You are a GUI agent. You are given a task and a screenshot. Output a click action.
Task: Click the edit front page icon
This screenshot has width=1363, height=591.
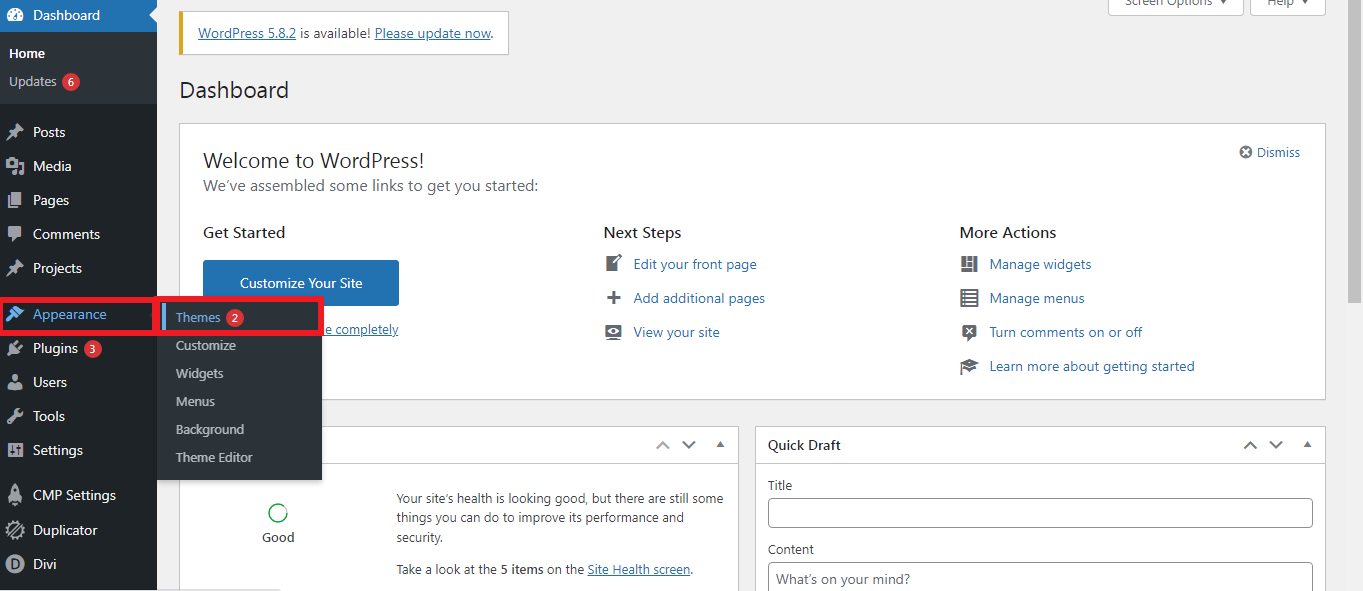click(614, 264)
